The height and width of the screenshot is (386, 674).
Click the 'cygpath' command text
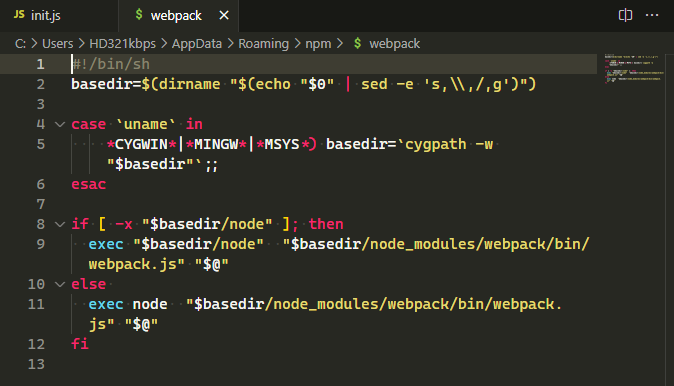tap(436, 144)
